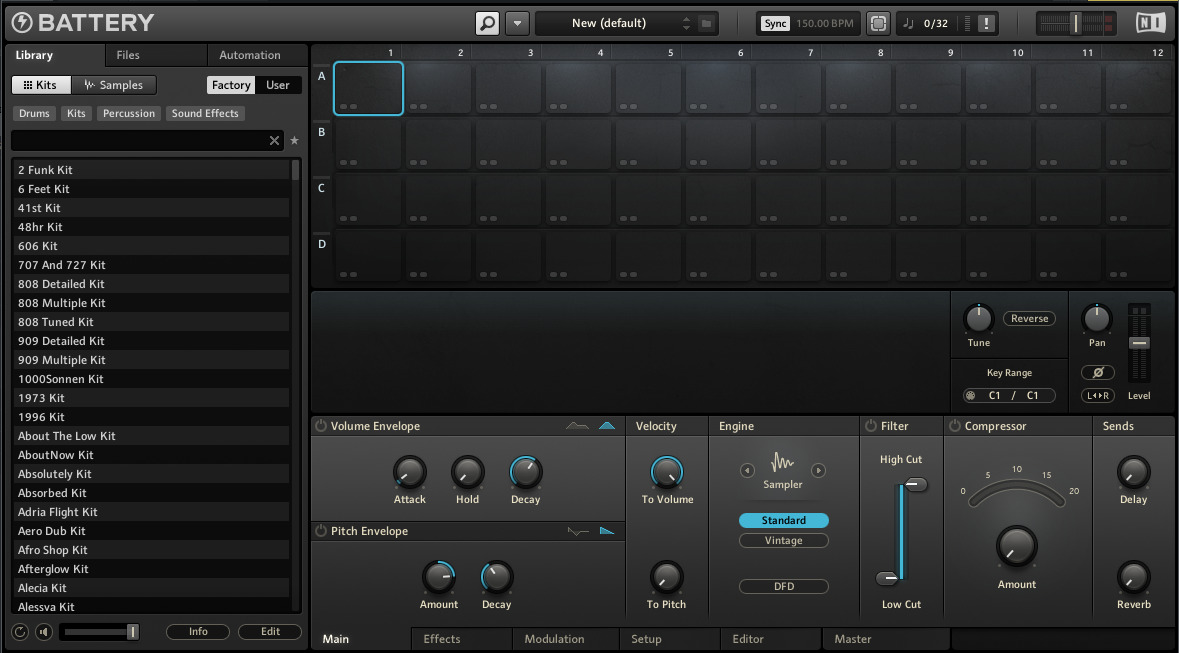Click the Edit button
Screen dimensions: 1179x653
[x=270, y=632]
